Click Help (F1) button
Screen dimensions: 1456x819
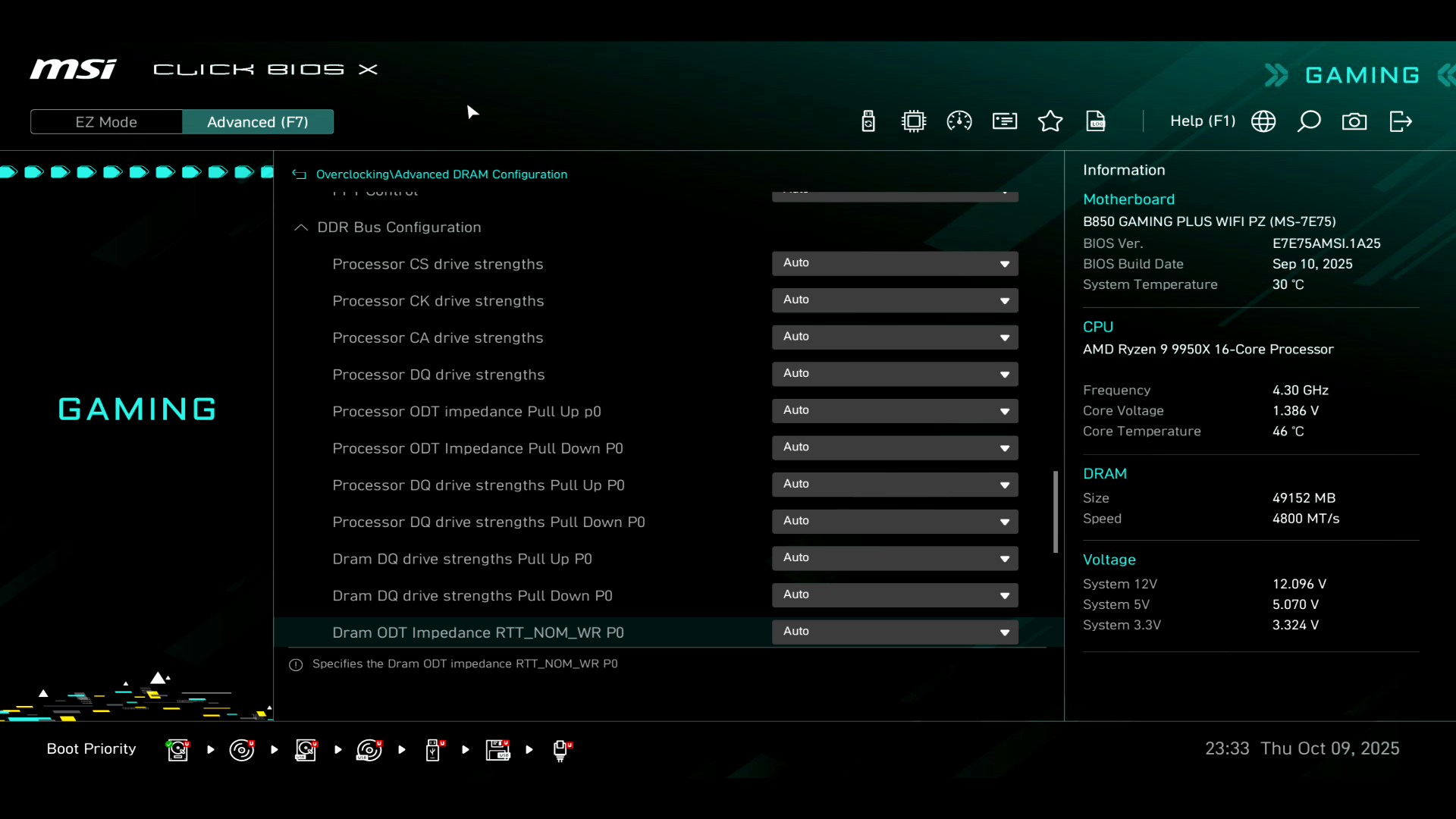tap(1202, 121)
